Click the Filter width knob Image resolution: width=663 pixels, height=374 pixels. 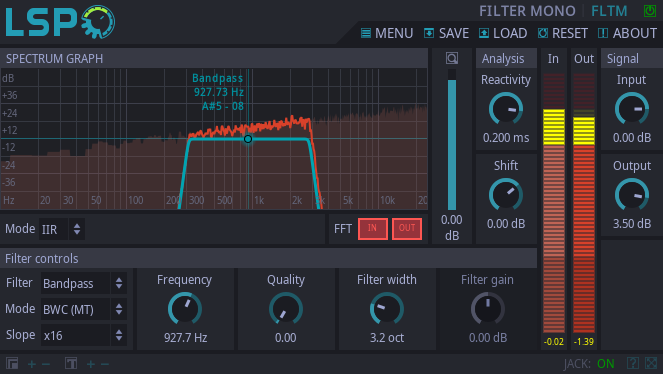(386, 308)
